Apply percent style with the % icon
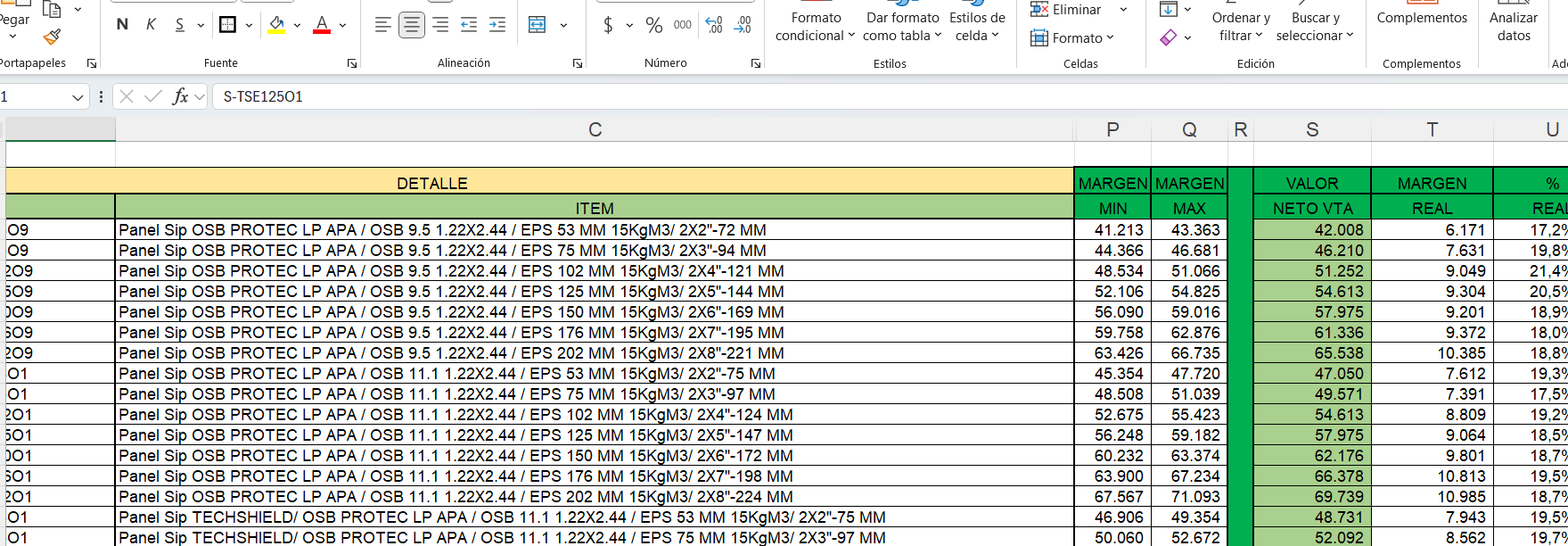This screenshot has height=546, width=1568. [x=654, y=25]
